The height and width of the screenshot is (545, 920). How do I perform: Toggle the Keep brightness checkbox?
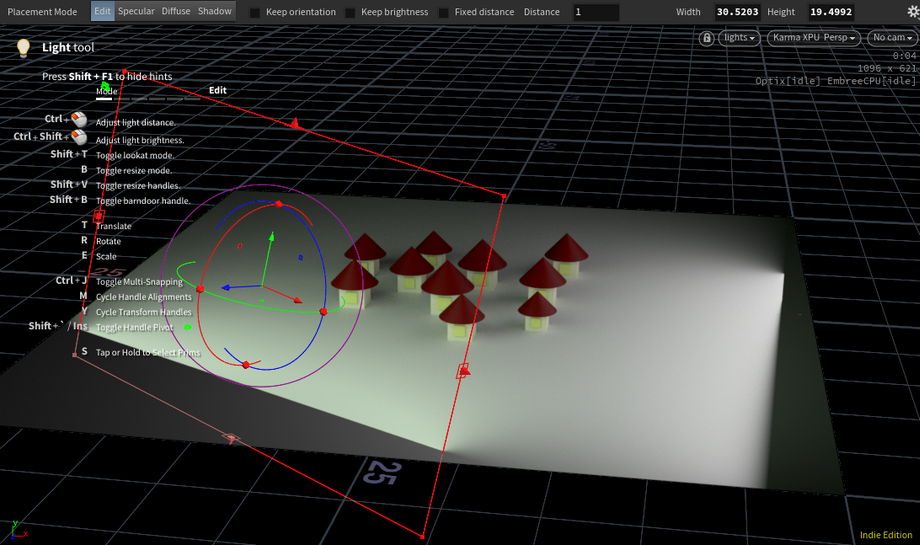point(350,12)
